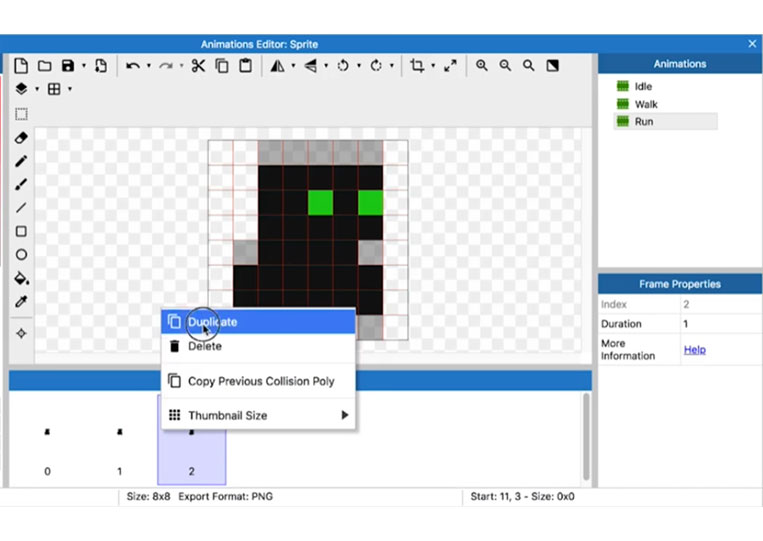Image resolution: width=763 pixels, height=541 pixels.
Task: Click the Duration value field
Action: tap(721, 324)
